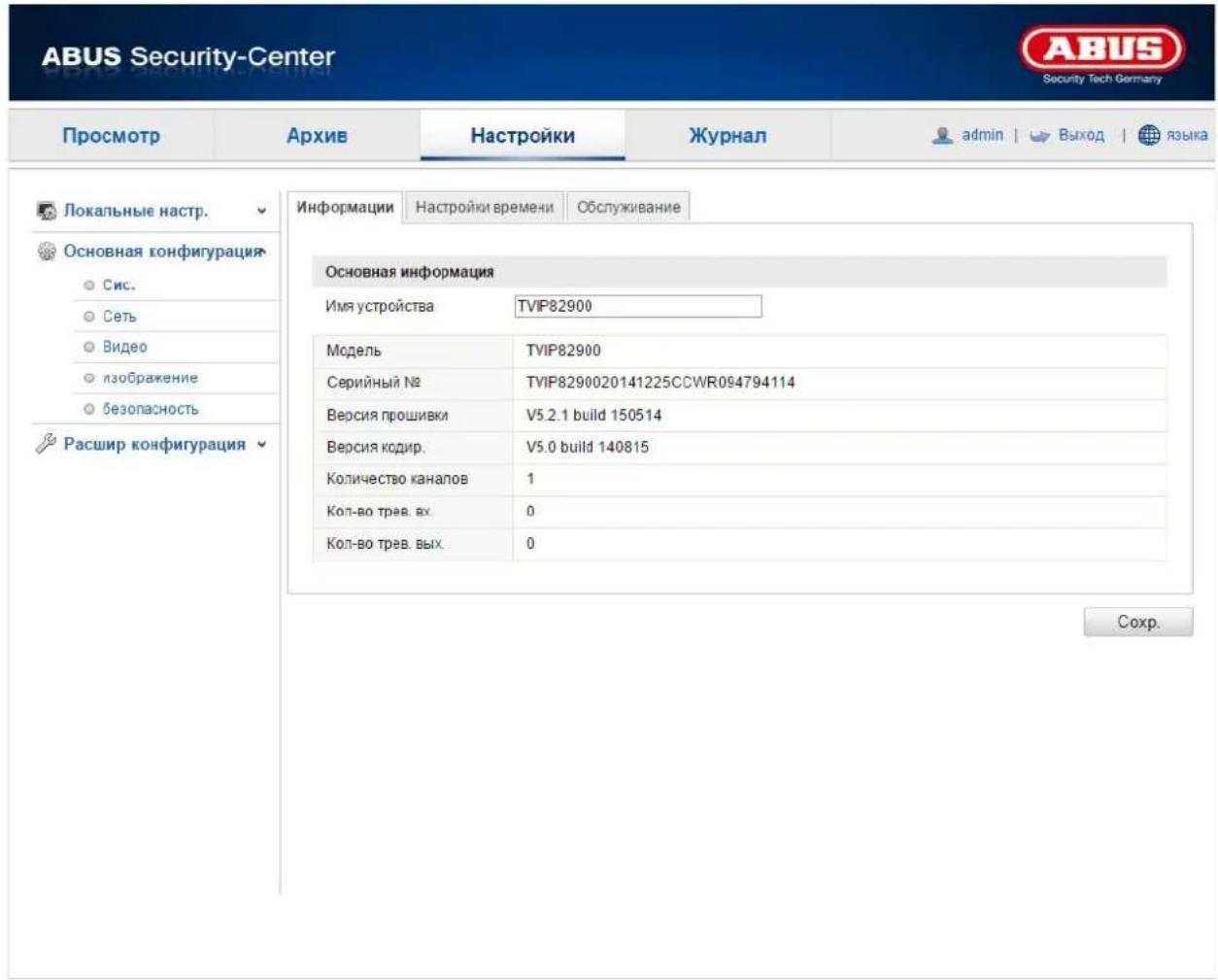Open the Просмотр live view tab
The image size is (1218, 980).
pyautogui.click(x=111, y=136)
